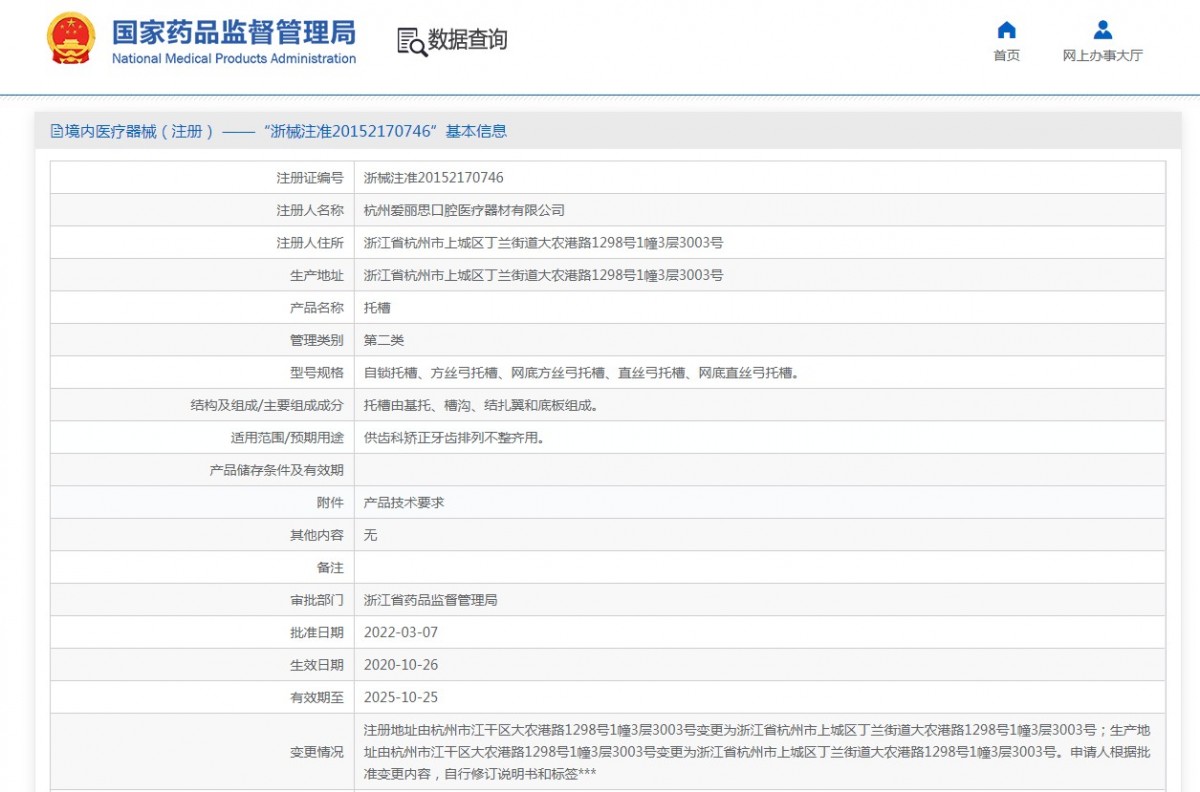Click the 审批部门 label
Screen dimensions: 1200x792
(317, 600)
